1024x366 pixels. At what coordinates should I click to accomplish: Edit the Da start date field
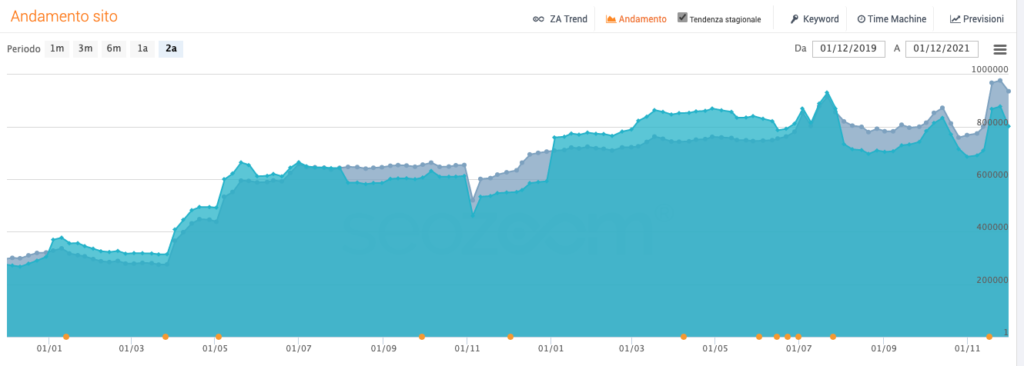(x=848, y=49)
